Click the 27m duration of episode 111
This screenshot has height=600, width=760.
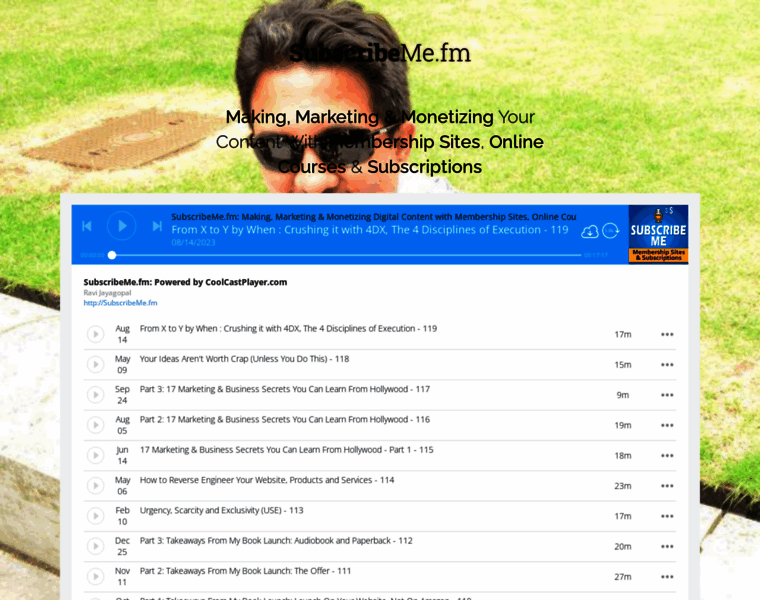tap(623, 577)
